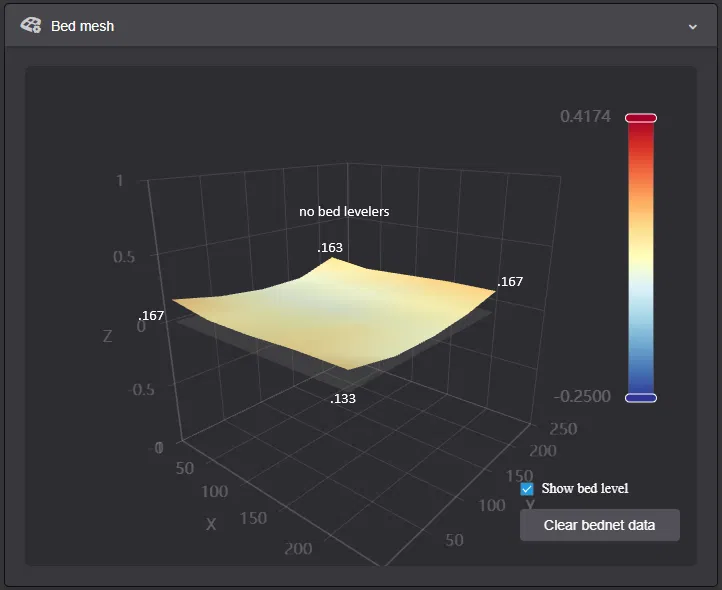Image resolution: width=722 pixels, height=590 pixels.
Task: Click the .133 mesh point label
Action: coord(343,398)
